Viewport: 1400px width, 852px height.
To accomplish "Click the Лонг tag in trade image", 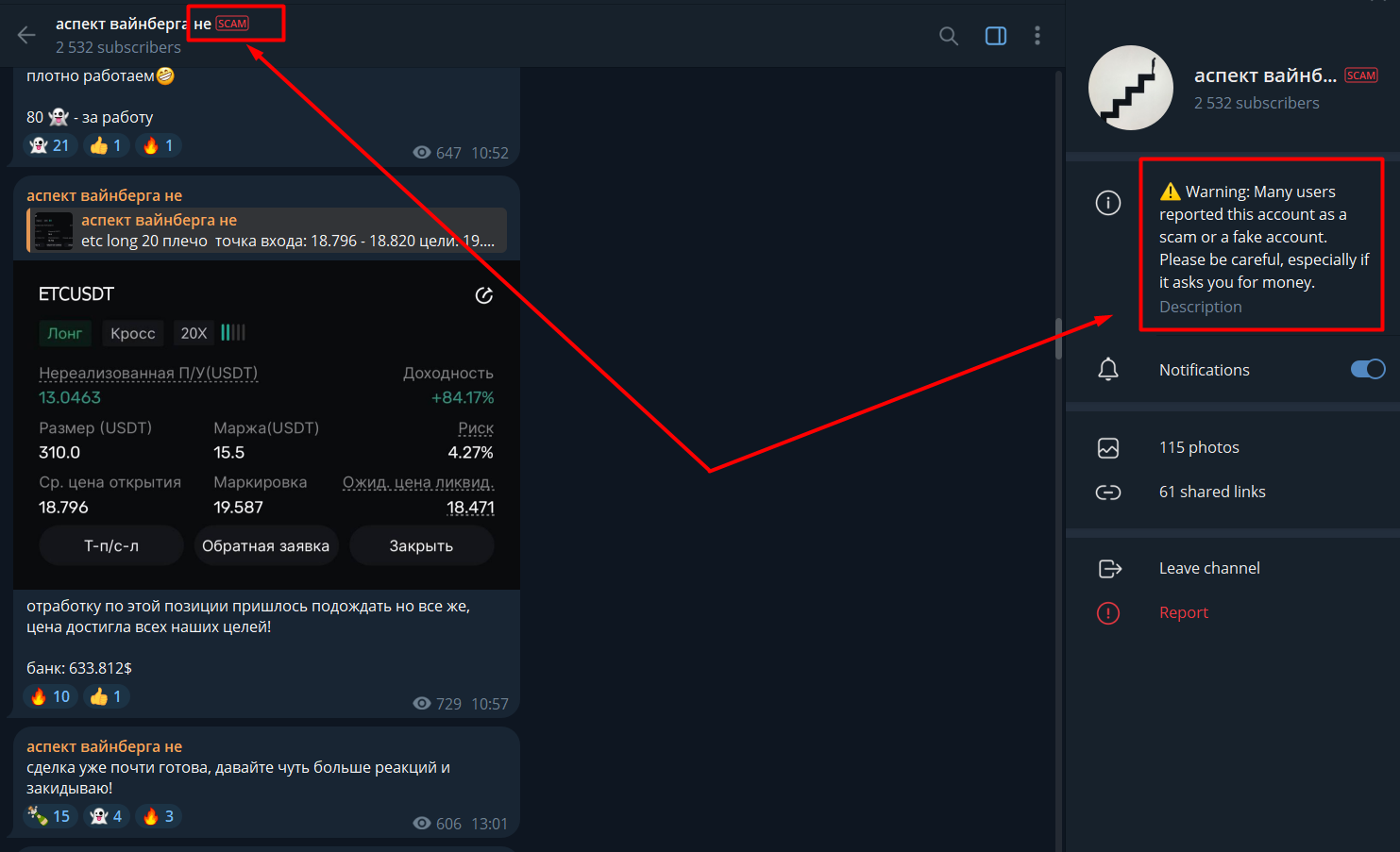I will (65, 333).
